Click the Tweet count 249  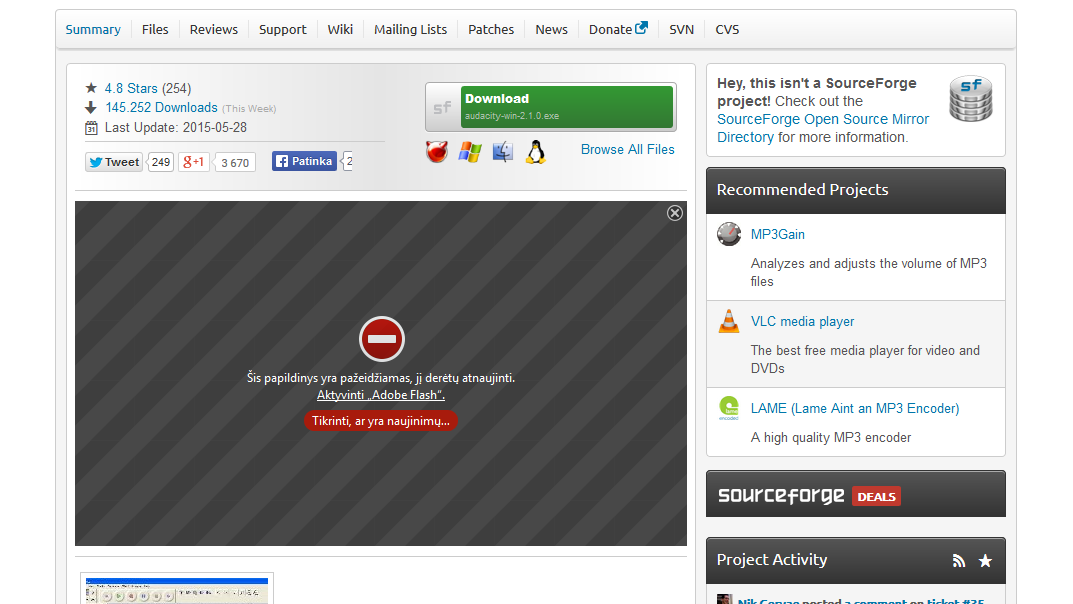click(161, 162)
